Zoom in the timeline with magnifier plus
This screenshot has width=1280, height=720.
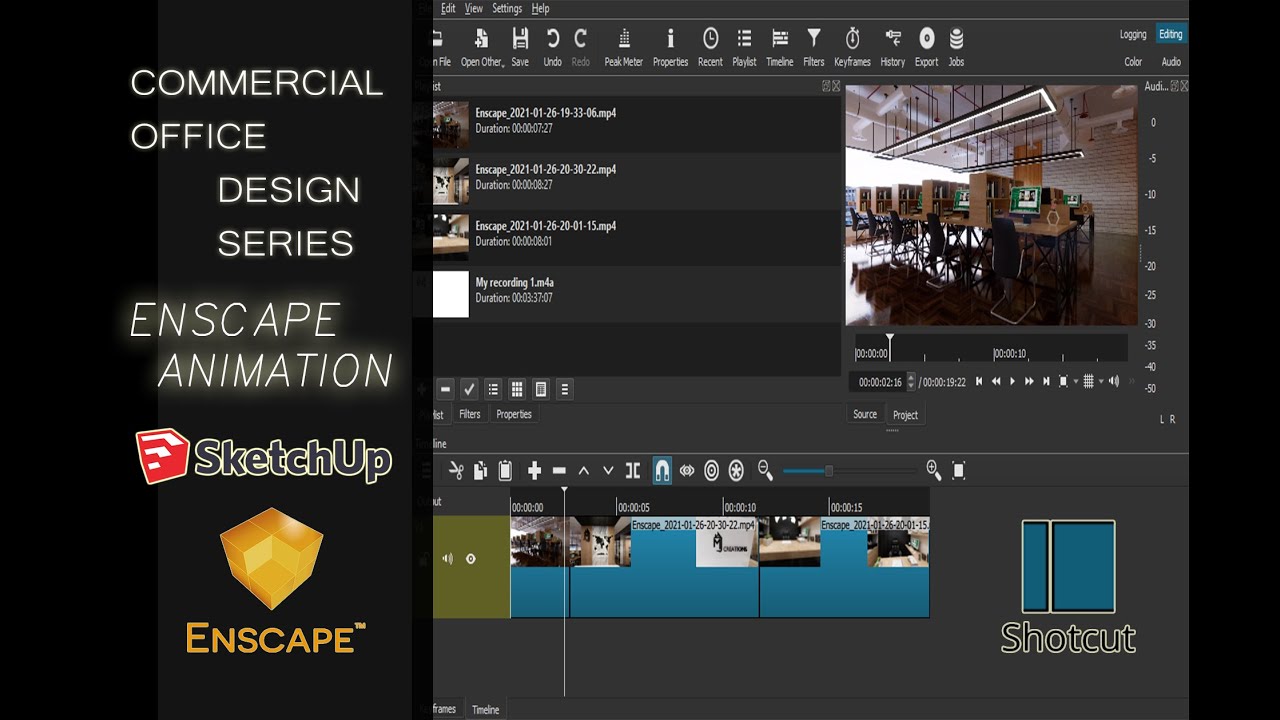click(934, 470)
